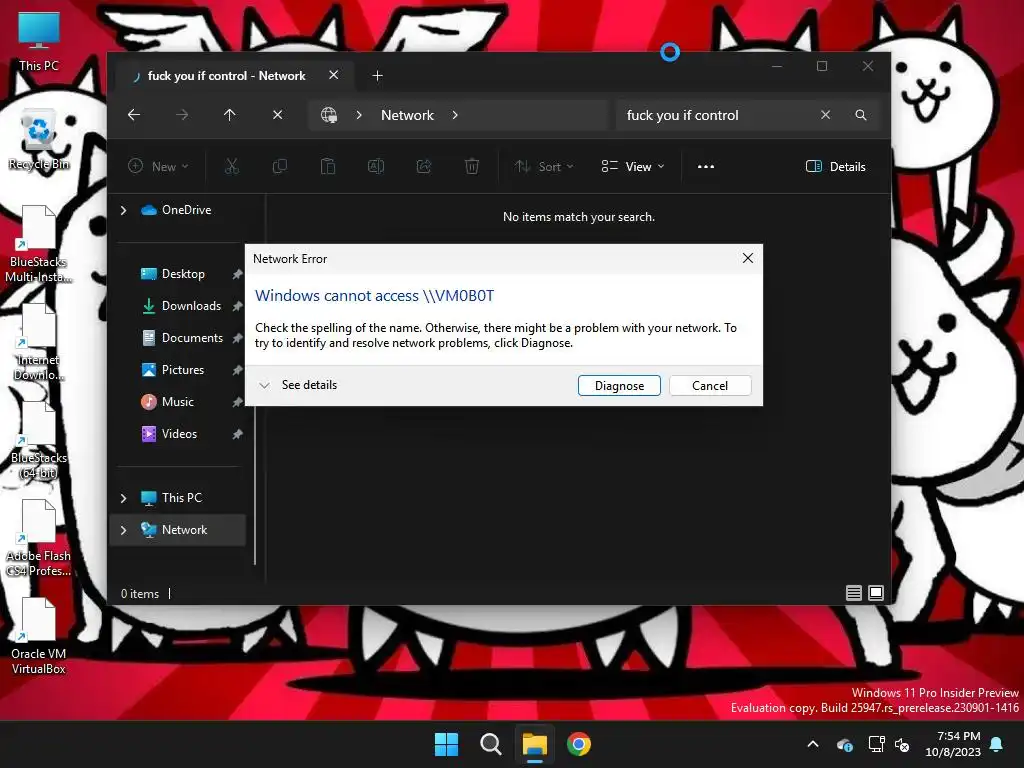Clear the search box text

point(825,115)
